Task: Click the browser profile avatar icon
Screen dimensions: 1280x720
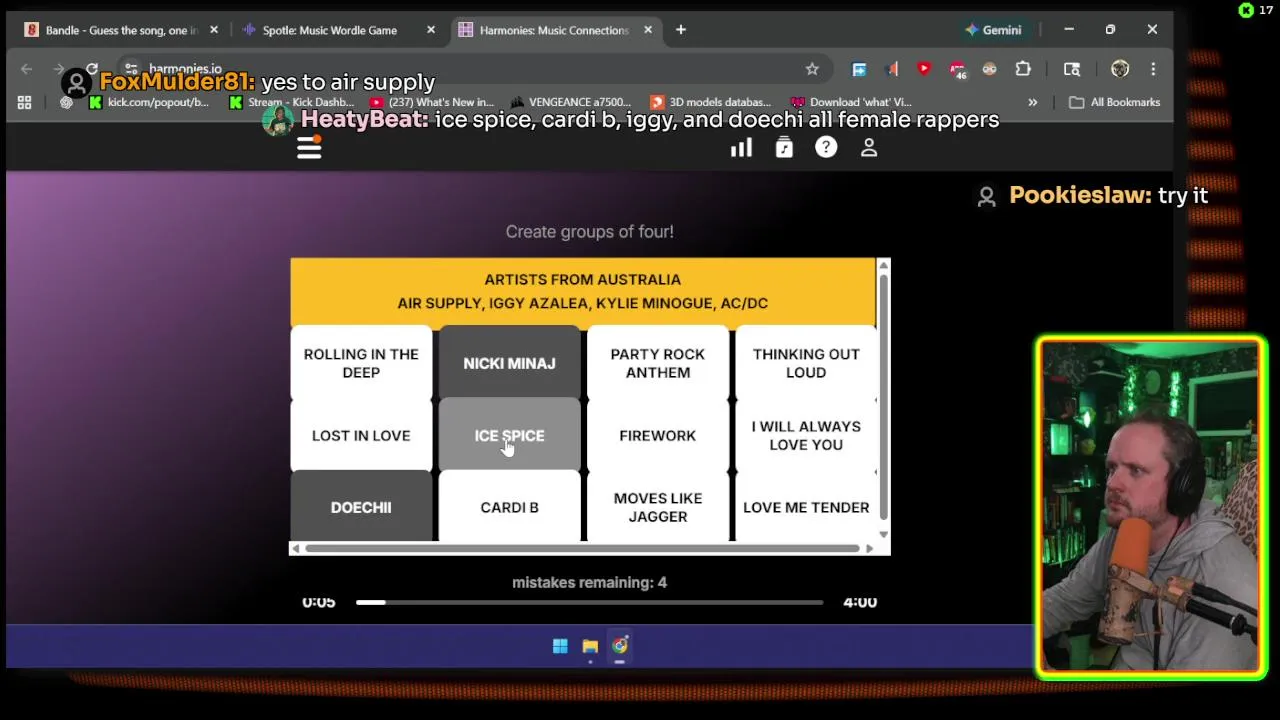Action: pyautogui.click(x=1120, y=69)
